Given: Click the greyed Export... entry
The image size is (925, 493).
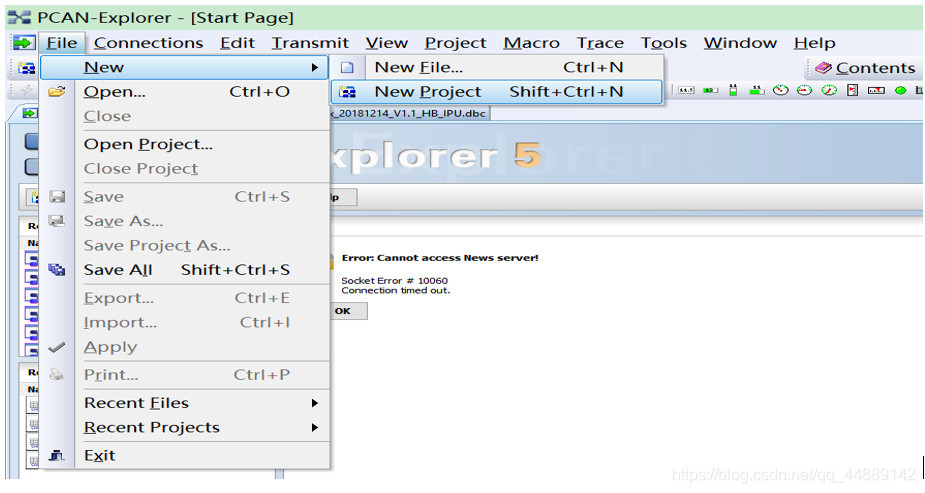Looking at the screenshot, I should coord(185,298).
